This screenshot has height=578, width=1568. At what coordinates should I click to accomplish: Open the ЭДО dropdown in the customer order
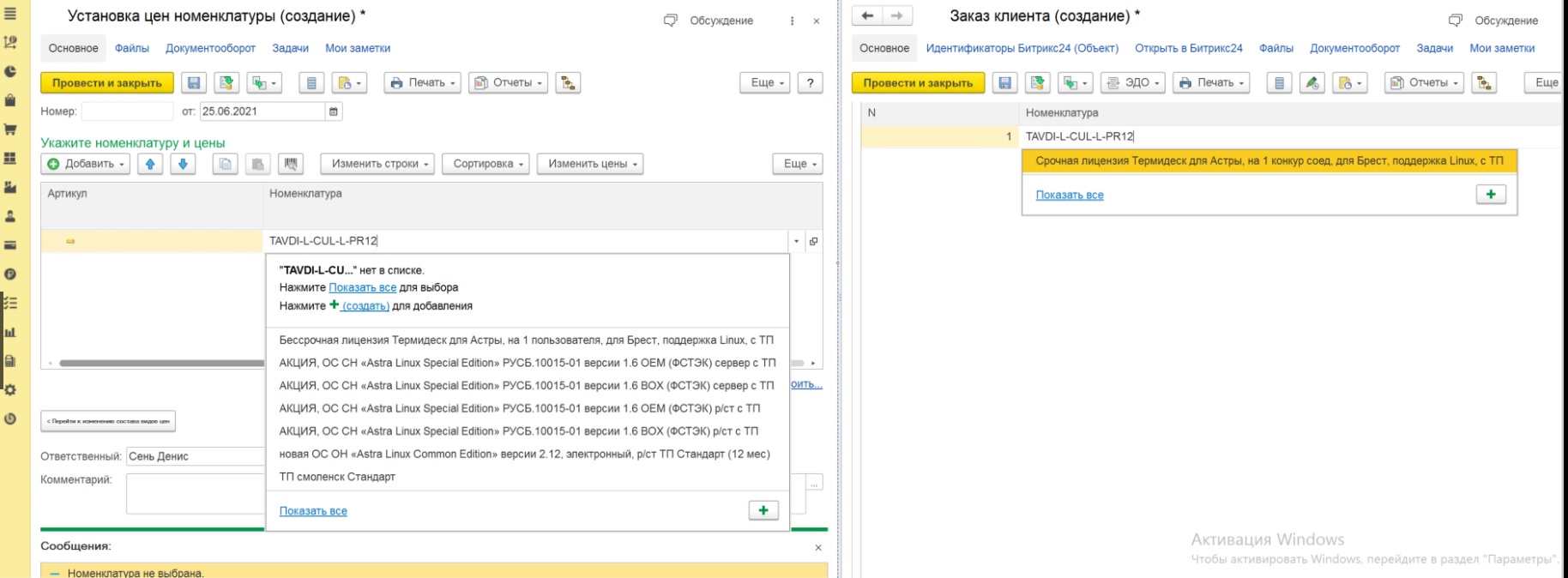[1132, 83]
